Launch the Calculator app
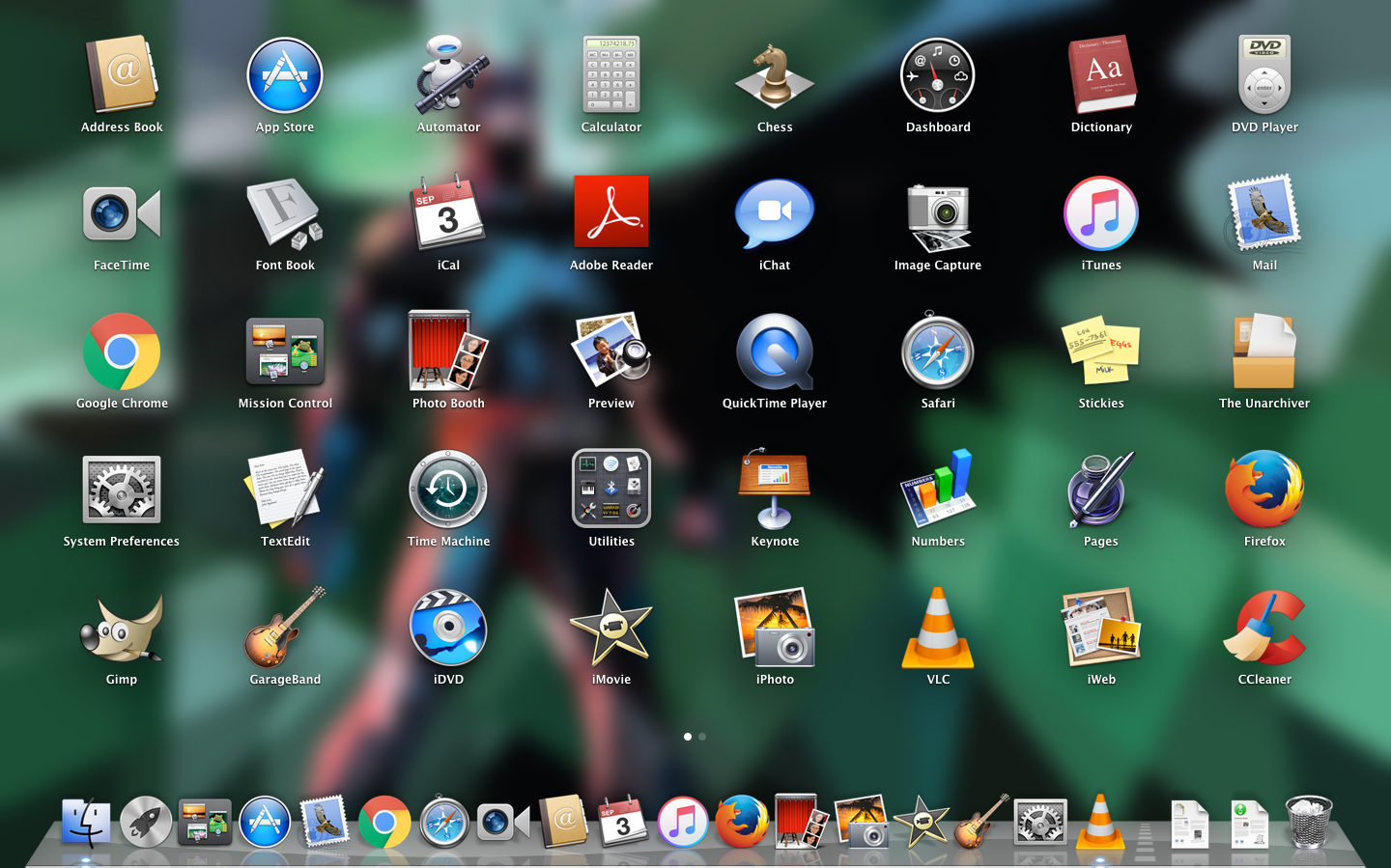Screen dimensions: 1391x868 [x=611, y=75]
